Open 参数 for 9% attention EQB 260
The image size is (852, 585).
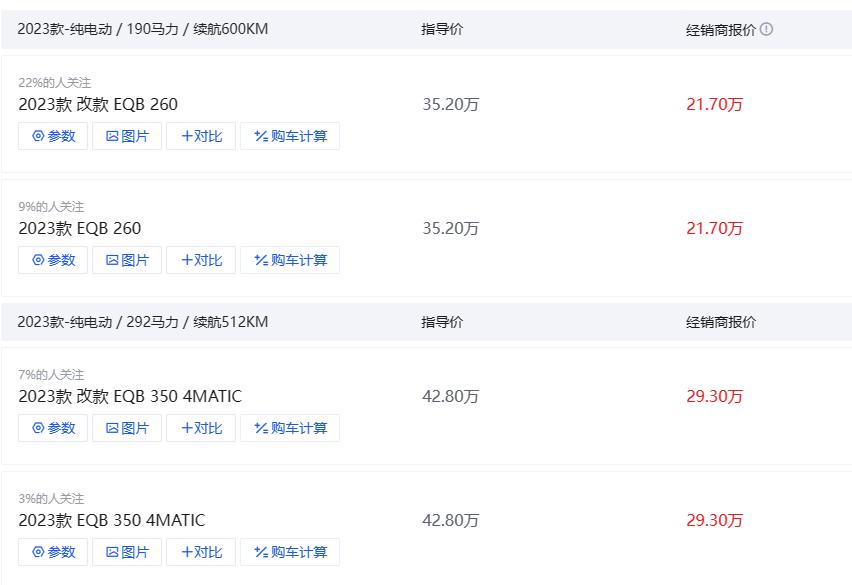53,260
